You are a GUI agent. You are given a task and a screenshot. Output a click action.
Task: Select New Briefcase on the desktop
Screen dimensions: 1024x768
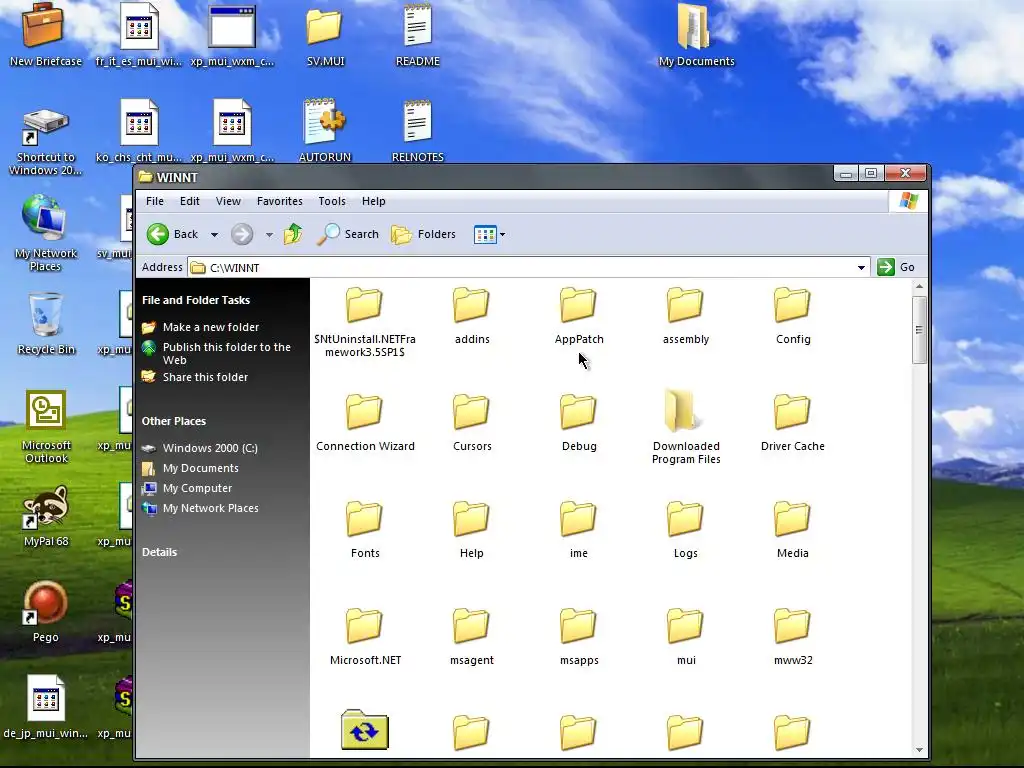(x=45, y=36)
